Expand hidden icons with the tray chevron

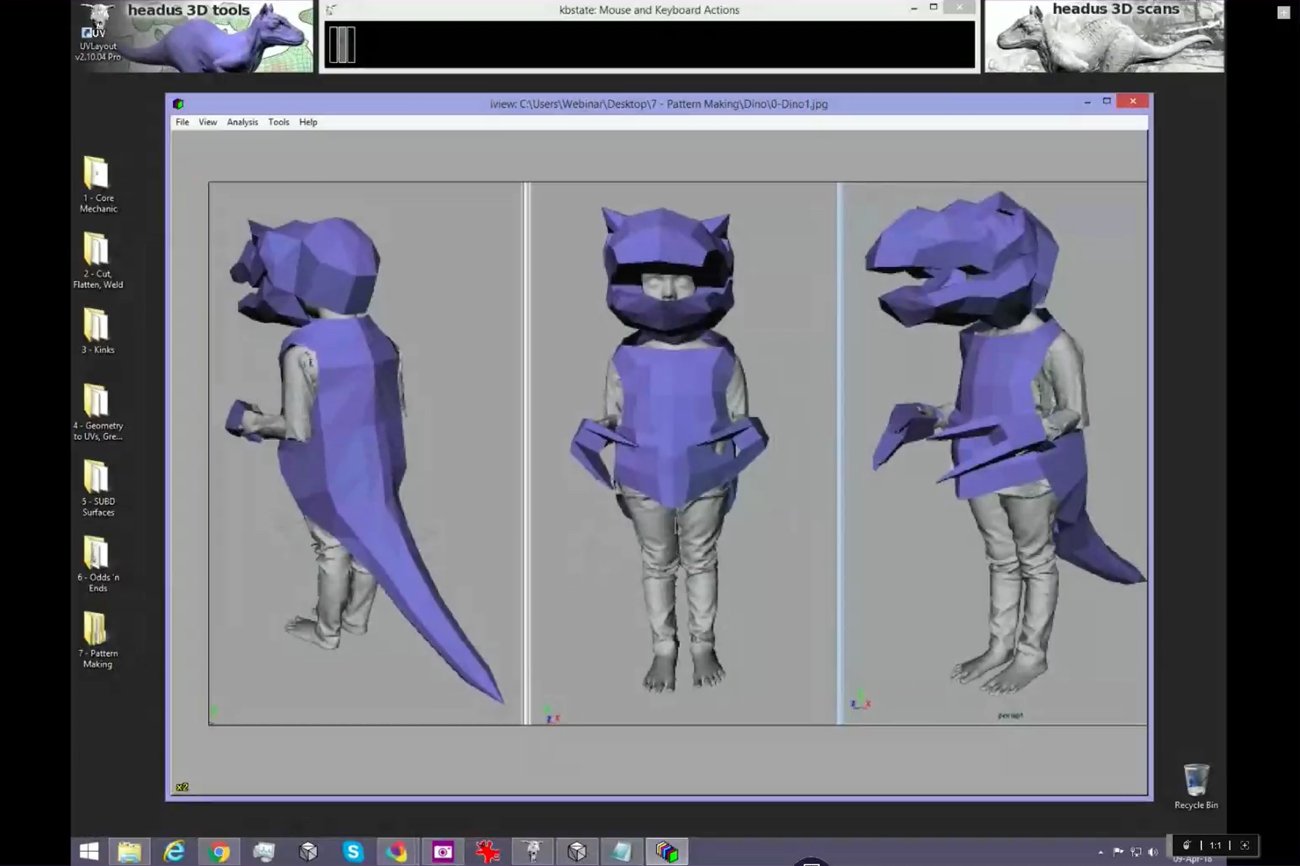point(1101,852)
